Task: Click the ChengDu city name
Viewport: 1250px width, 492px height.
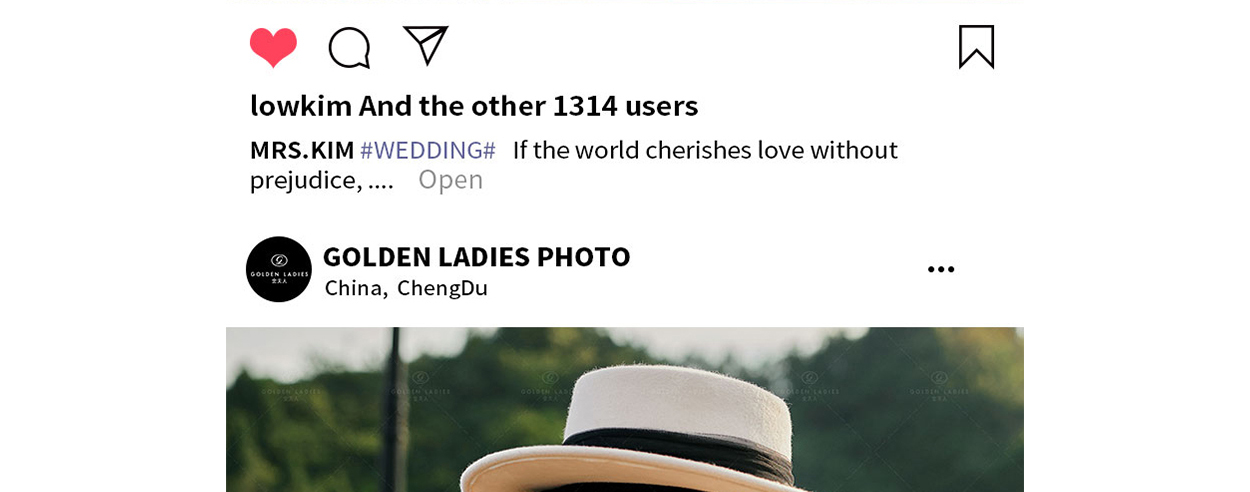Action: coord(442,288)
